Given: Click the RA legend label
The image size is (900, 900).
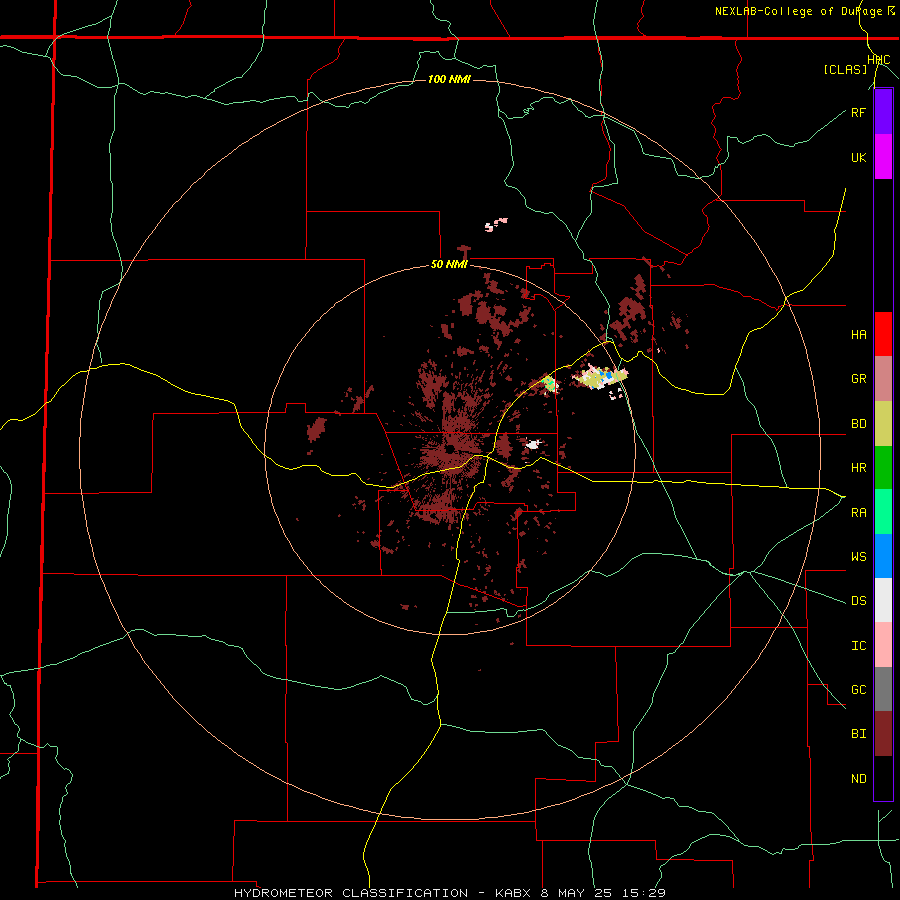Looking at the screenshot, I should point(858,513).
